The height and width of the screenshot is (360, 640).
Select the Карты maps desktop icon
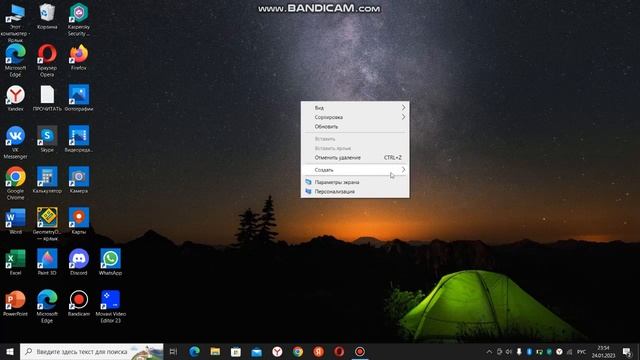79,221
